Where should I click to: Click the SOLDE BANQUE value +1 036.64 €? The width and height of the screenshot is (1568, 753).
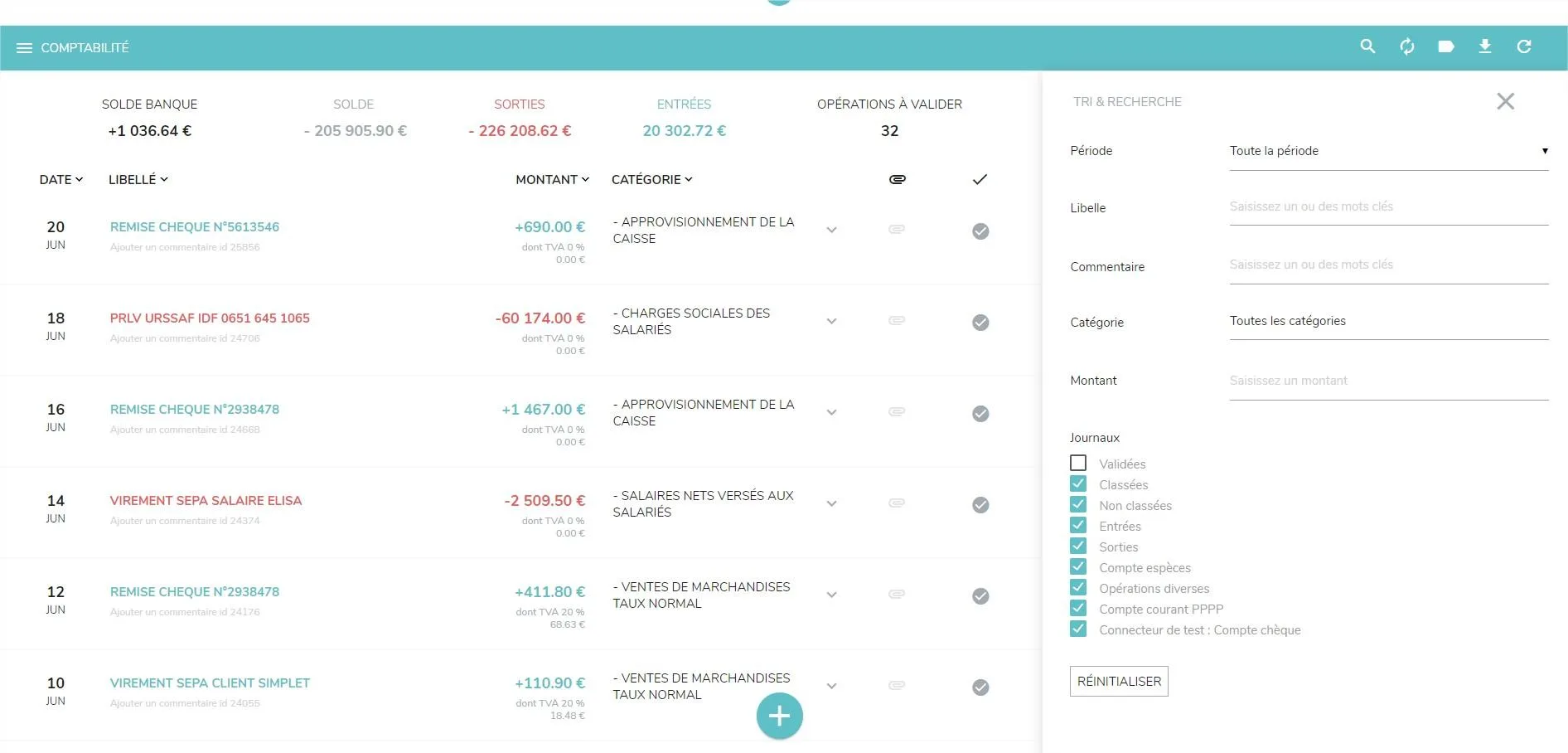point(149,131)
